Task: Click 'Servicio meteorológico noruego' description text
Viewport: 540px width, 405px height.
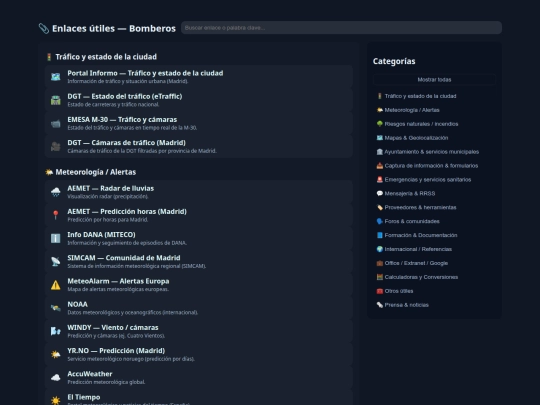Action: (131, 359)
